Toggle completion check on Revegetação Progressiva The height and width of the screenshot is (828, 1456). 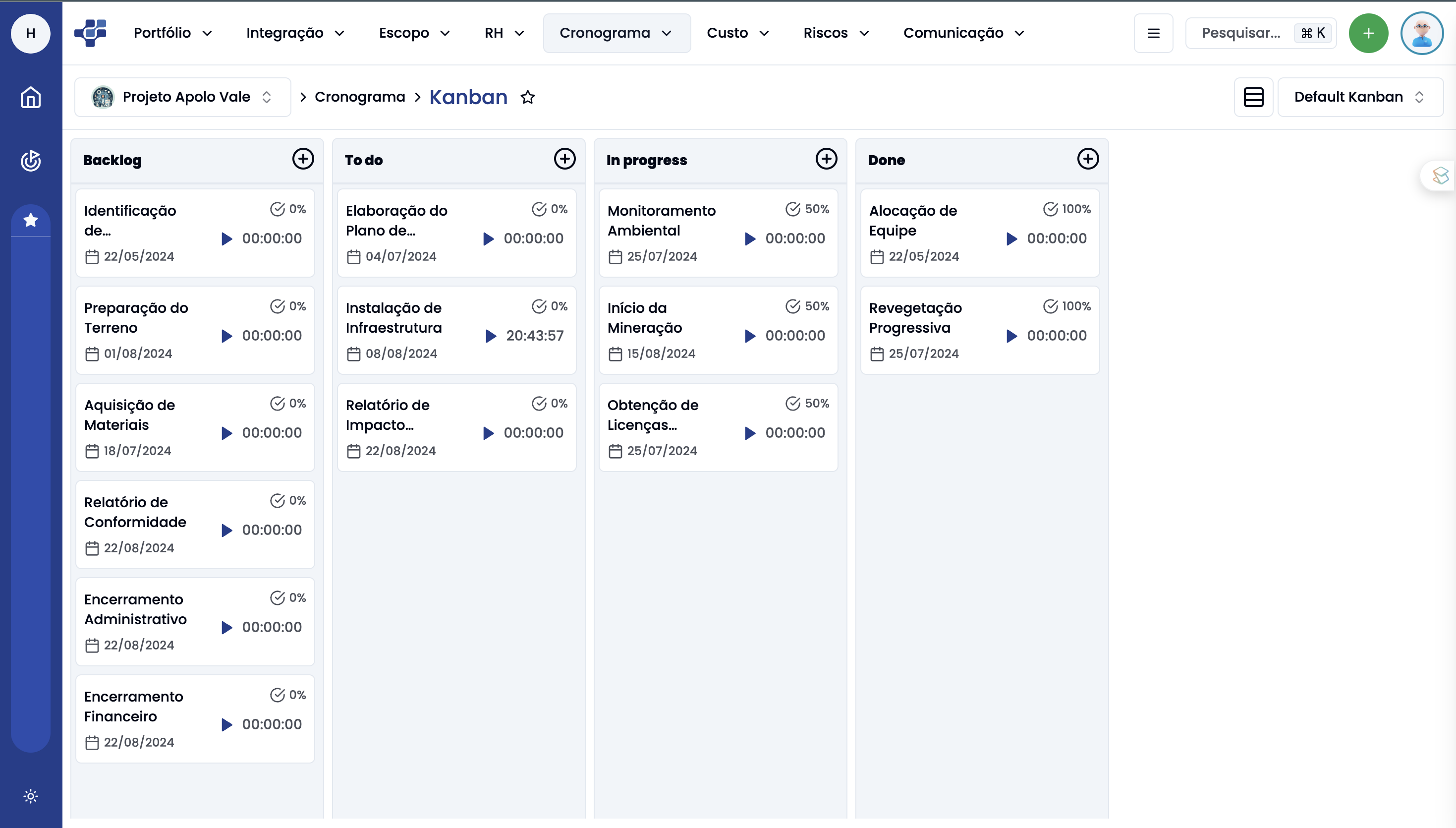click(x=1050, y=306)
